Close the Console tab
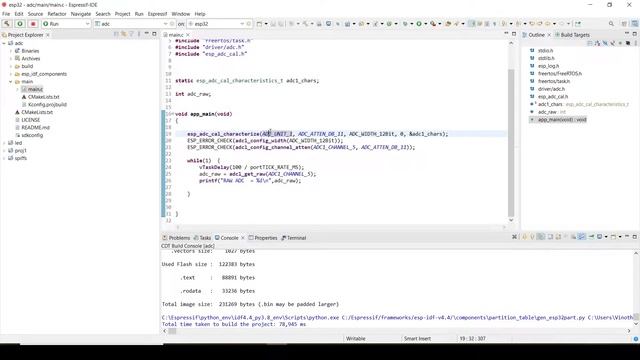The image size is (640, 360). (243, 238)
